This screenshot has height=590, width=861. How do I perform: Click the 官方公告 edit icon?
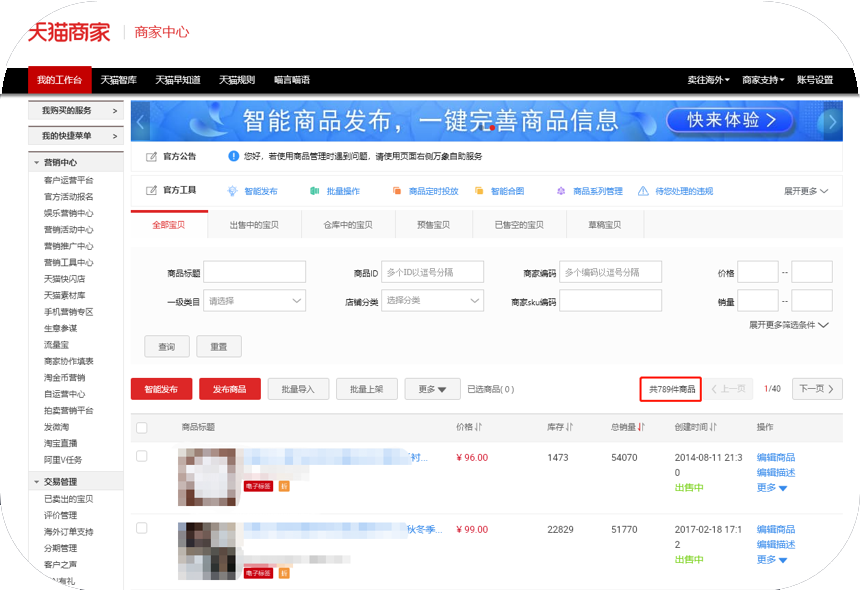(x=151, y=157)
